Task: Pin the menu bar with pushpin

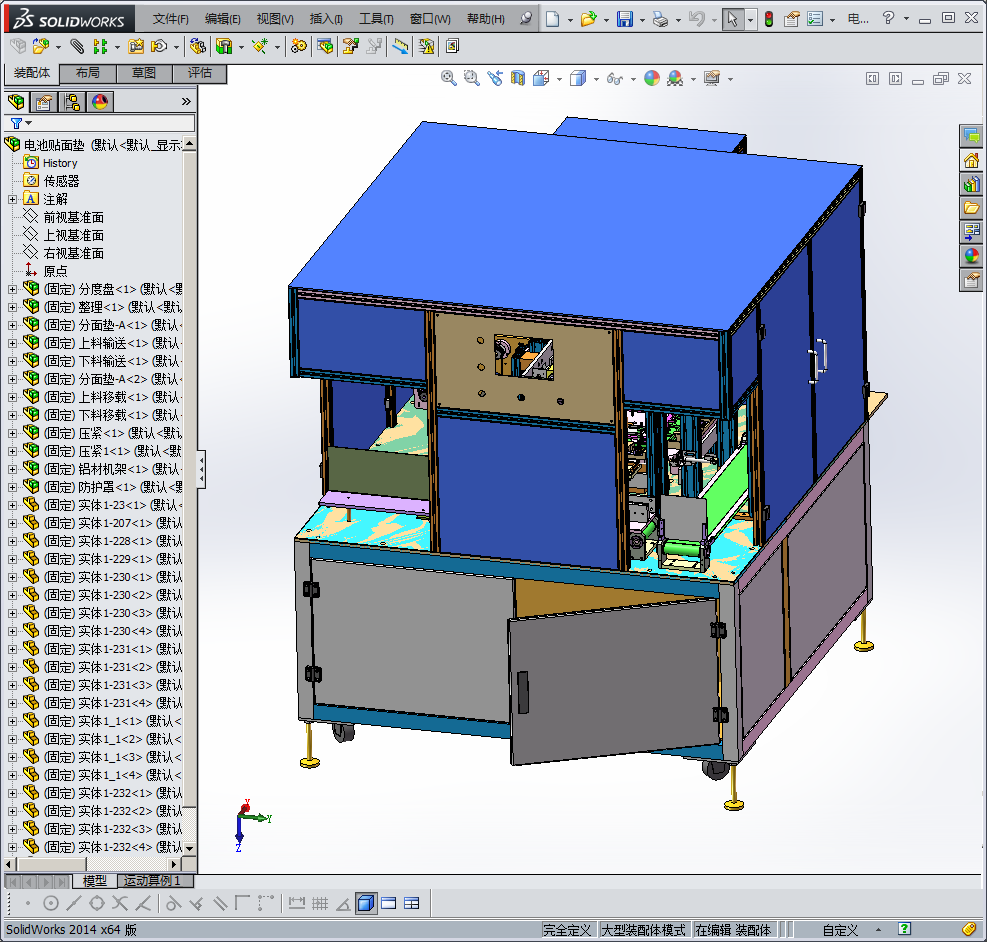Action: pyautogui.click(x=526, y=19)
